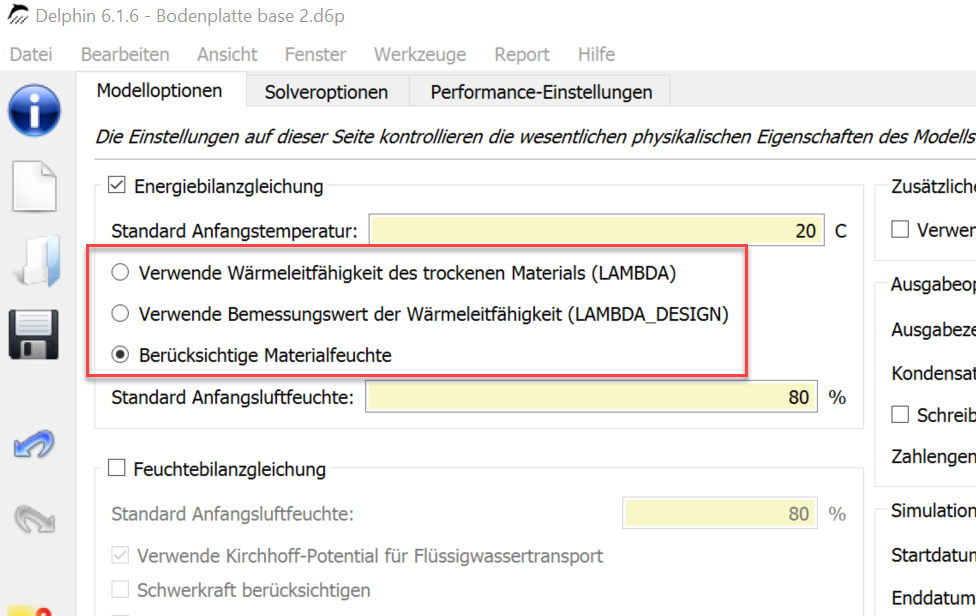Enable the Feuchtebilanzgleichung checkbox

[x=117, y=467]
